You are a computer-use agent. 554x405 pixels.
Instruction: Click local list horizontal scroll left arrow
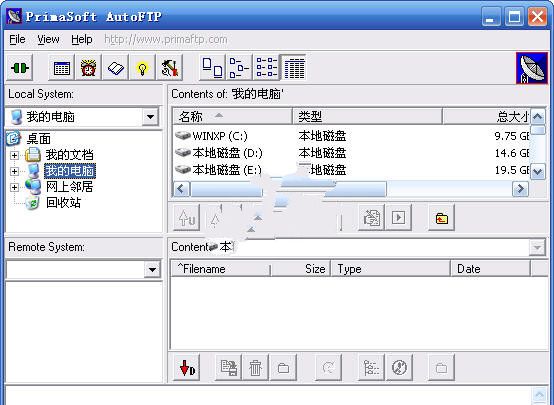tap(181, 189)
